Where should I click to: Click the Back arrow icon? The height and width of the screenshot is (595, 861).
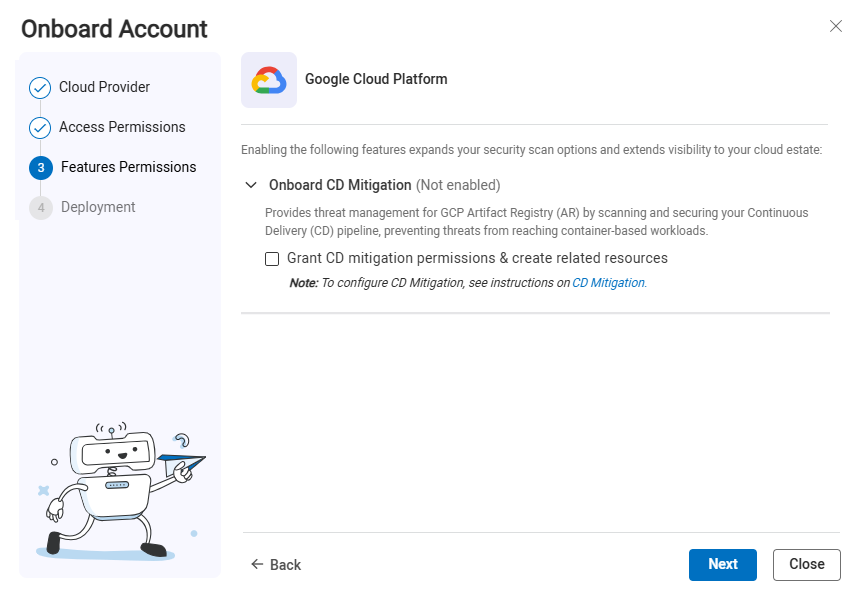point(257,565)
